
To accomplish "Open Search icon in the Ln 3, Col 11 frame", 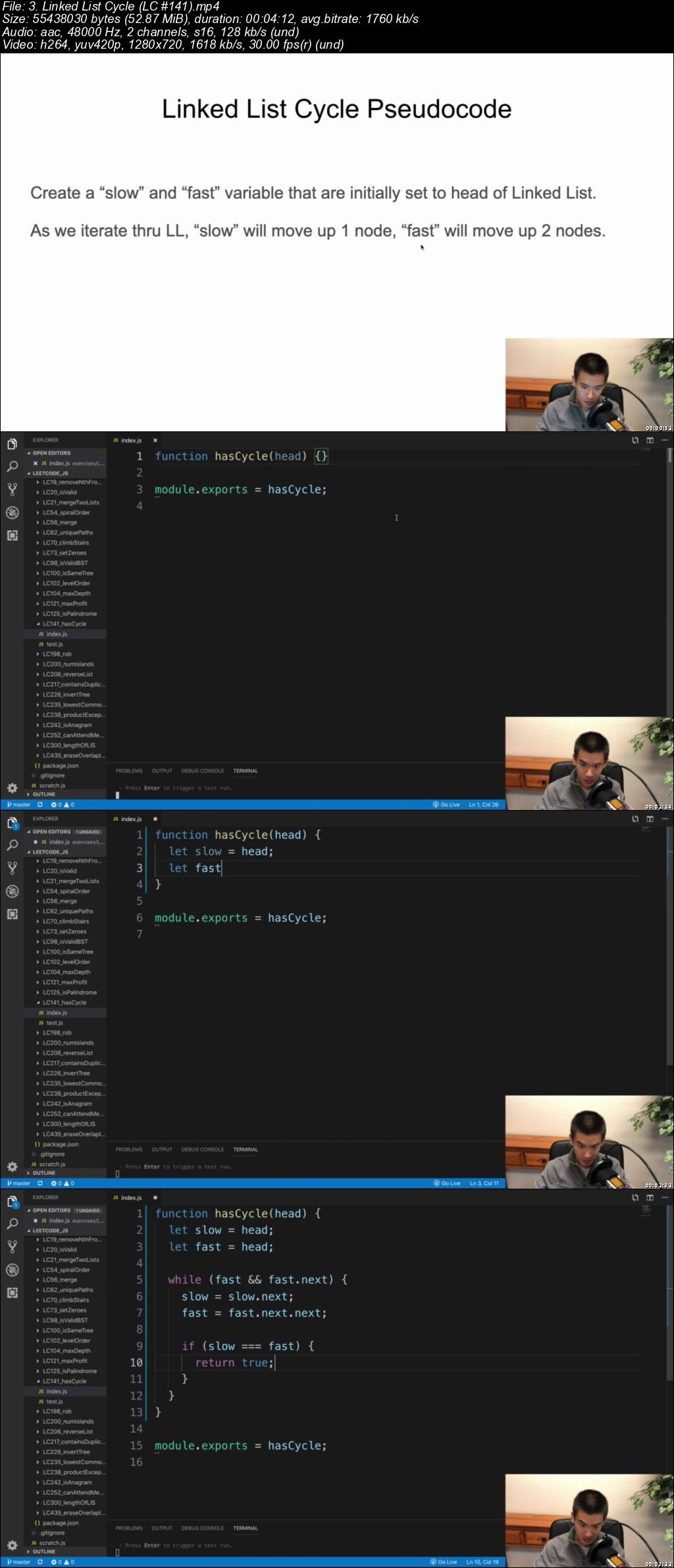I will [12, 846].
